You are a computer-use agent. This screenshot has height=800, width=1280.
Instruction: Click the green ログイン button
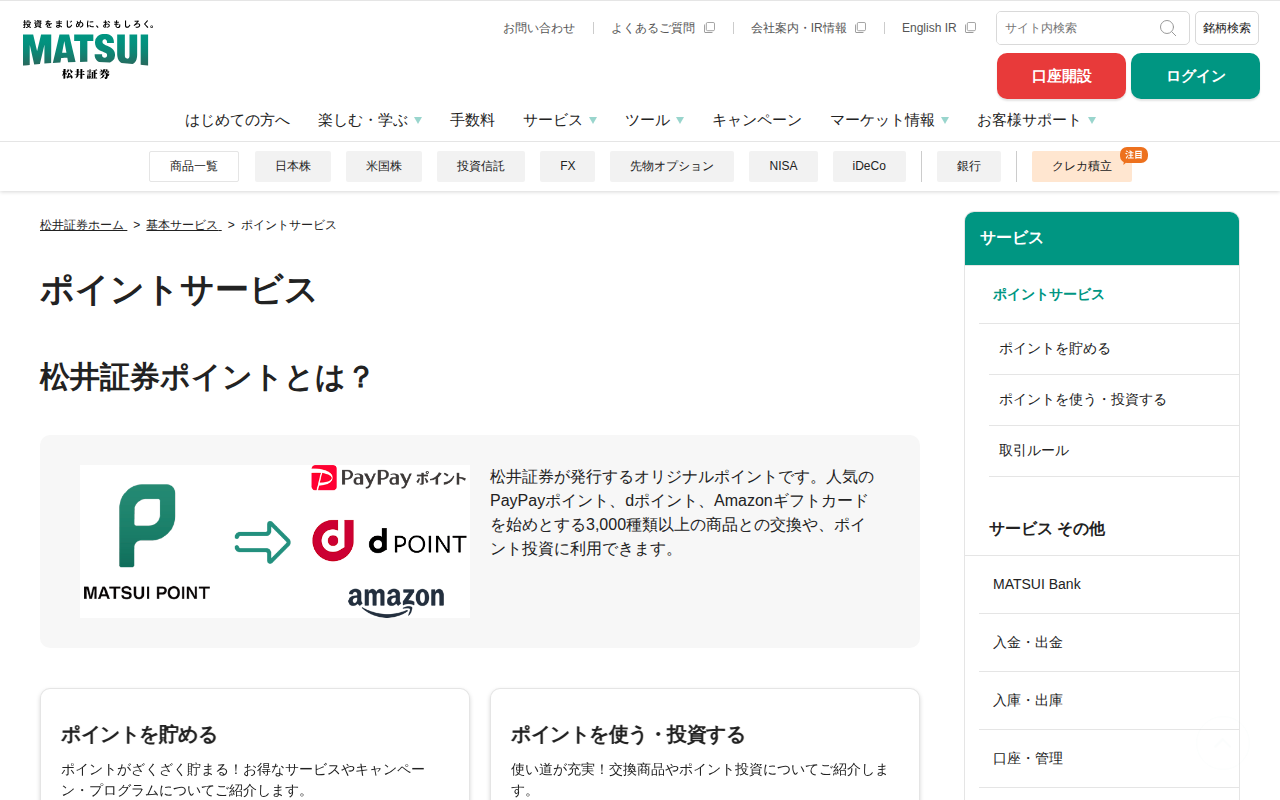[x=1195, y=76]
